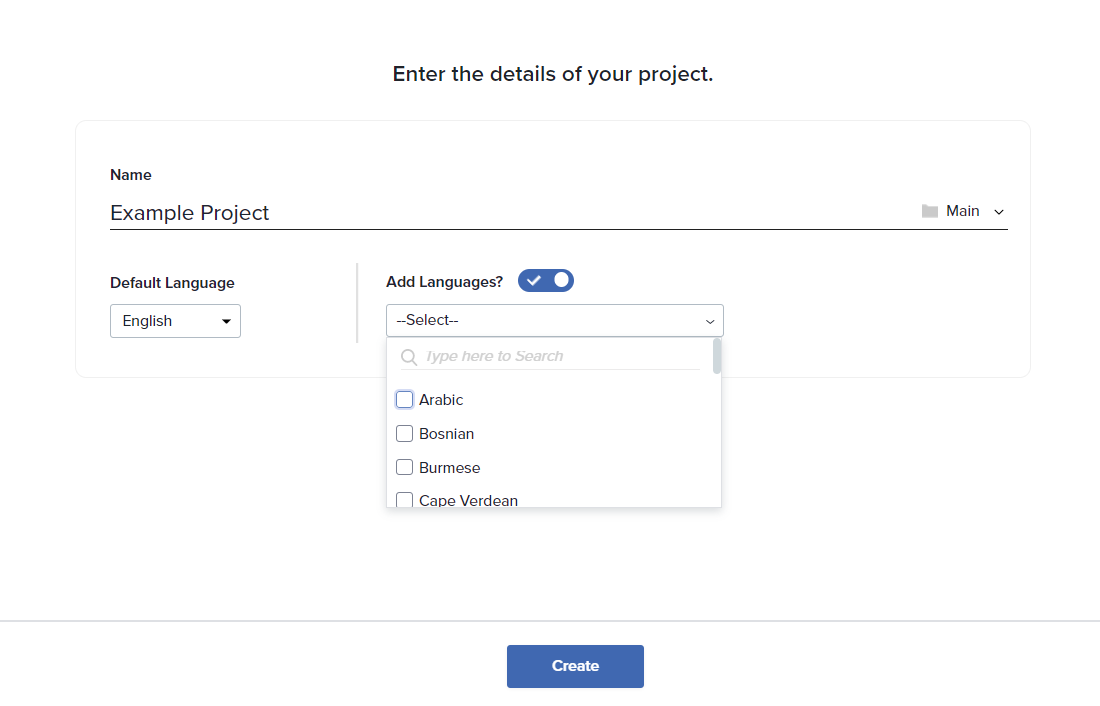Viewport: 1100px width, 706px height.
Task: Check the Arabic language checkbox
Action: click(405, 400)
